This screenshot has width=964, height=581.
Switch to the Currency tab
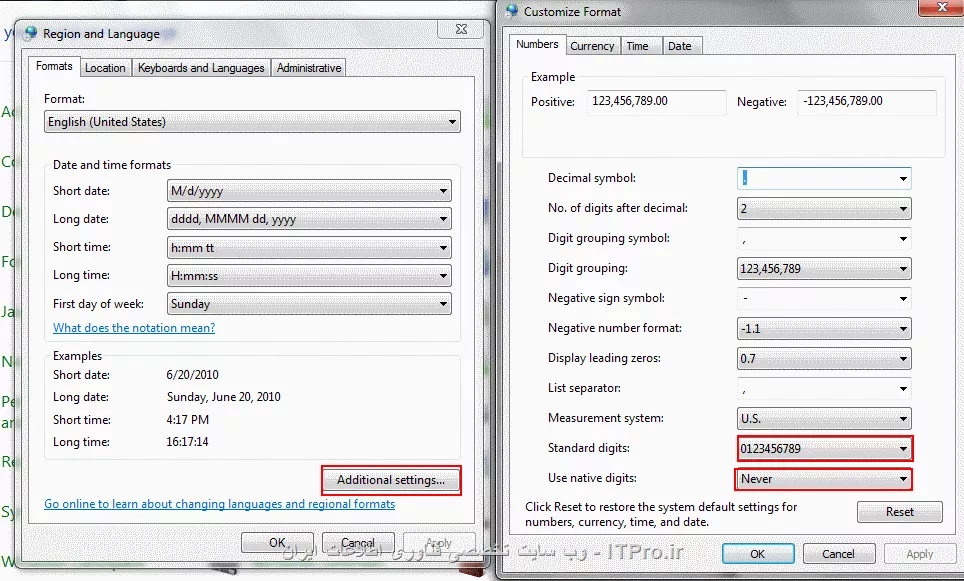(592, 46)
